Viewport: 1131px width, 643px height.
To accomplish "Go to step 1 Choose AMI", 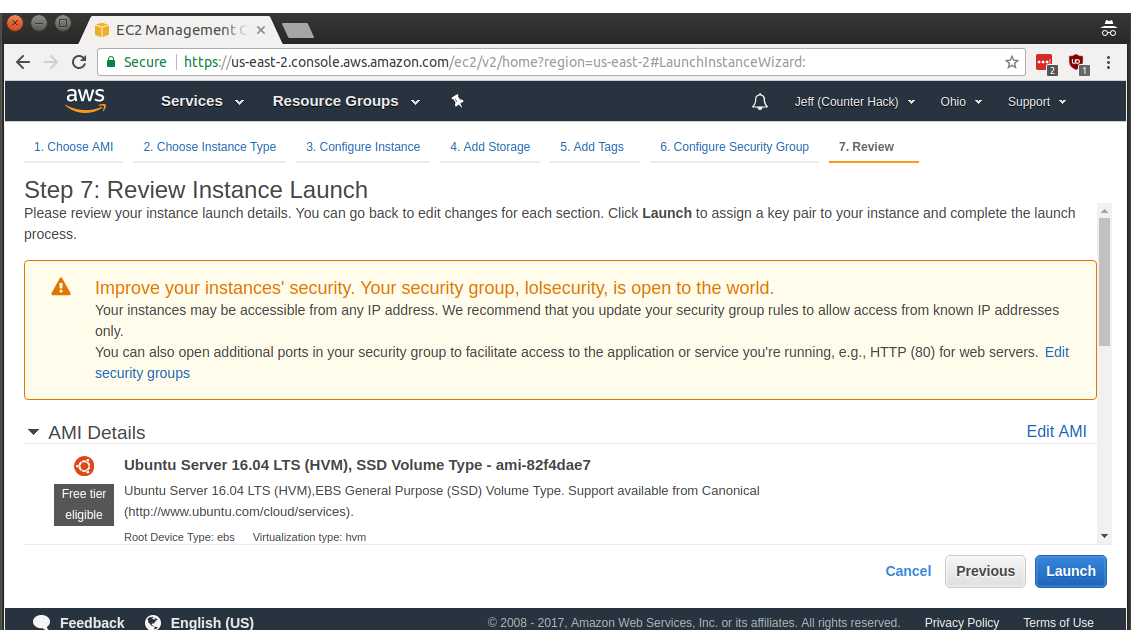I will pos(74,146).
